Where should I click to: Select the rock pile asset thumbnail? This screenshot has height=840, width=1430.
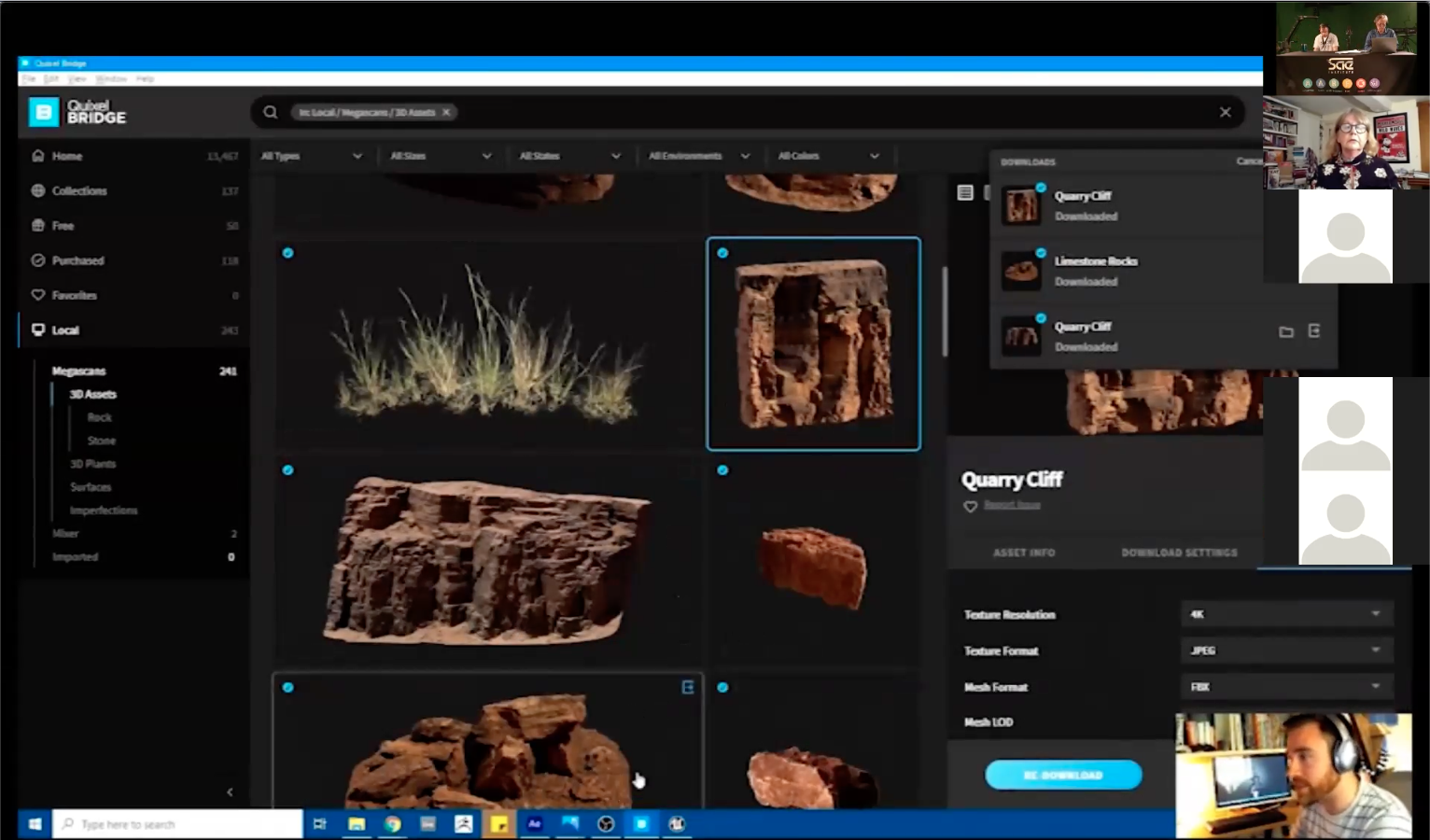(x=487, y=740)
